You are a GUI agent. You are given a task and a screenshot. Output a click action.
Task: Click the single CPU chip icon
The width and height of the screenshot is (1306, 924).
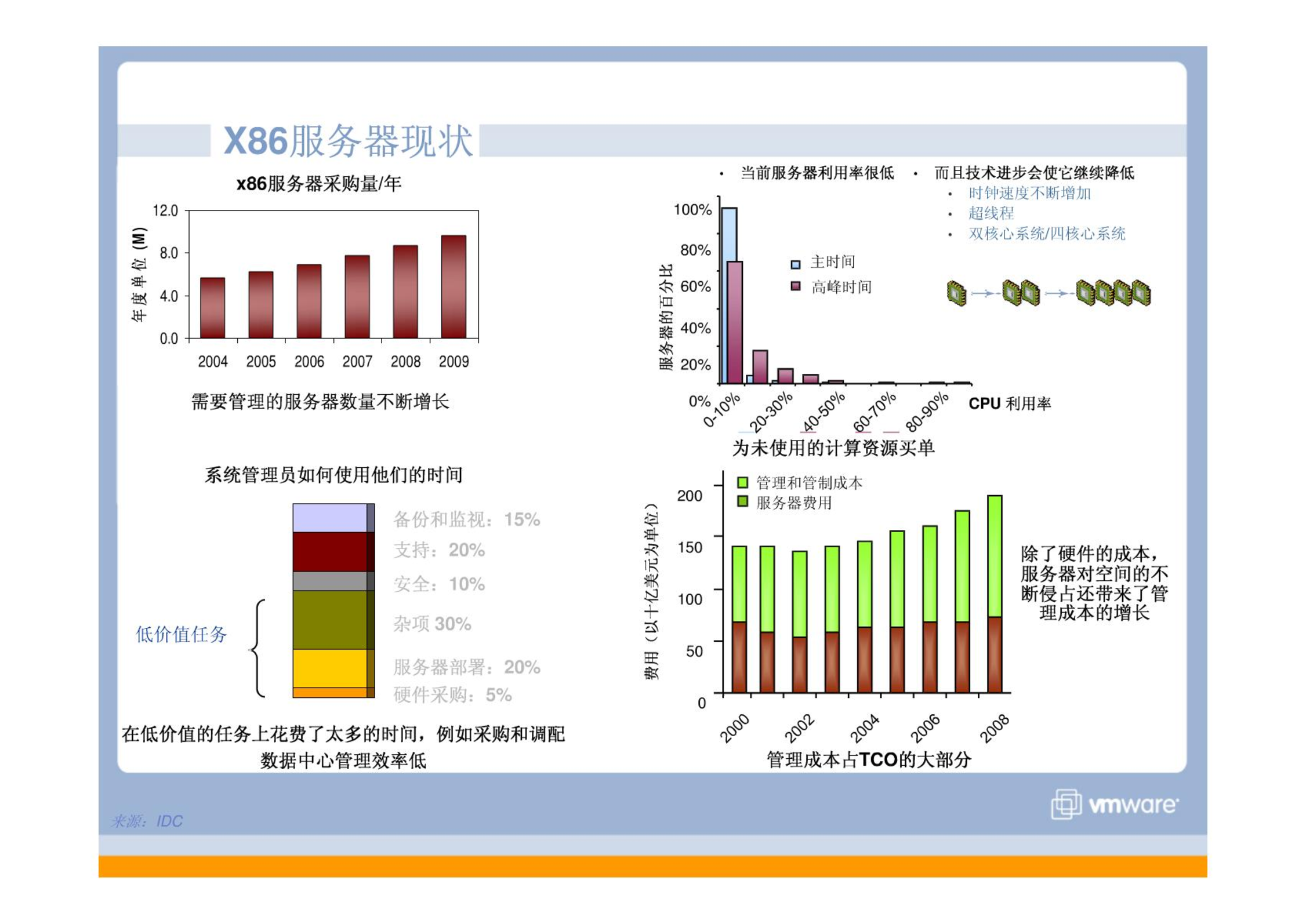(x=956, y=293)
